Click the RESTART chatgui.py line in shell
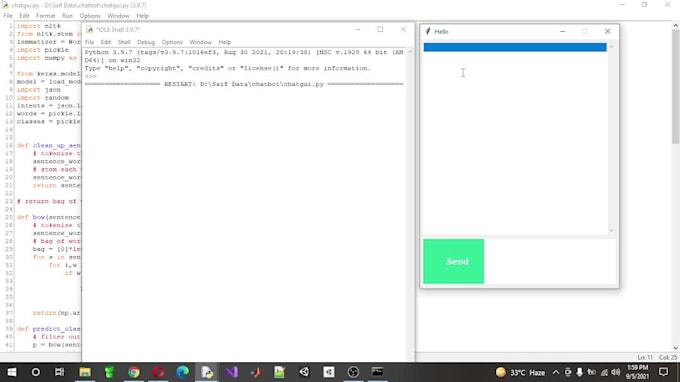 coord(244,84)
